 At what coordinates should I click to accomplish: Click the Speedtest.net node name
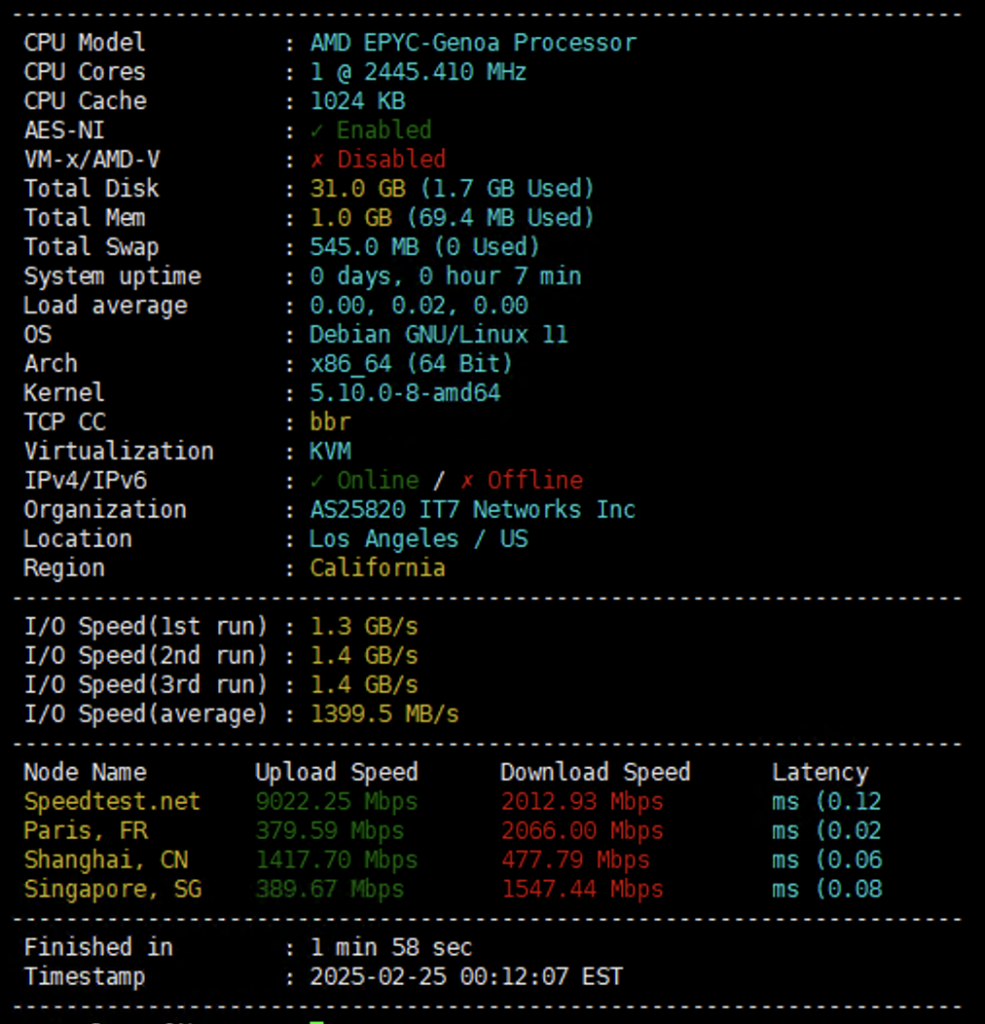pyautogui.click(x=112, y=801)
